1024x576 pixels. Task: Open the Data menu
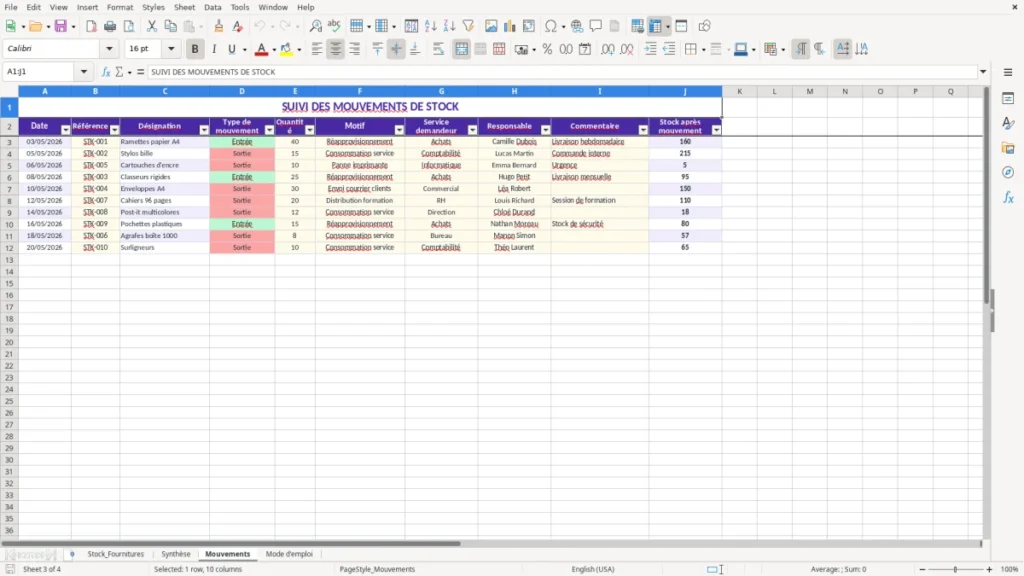pyautogui.click(x=212, y=7)
